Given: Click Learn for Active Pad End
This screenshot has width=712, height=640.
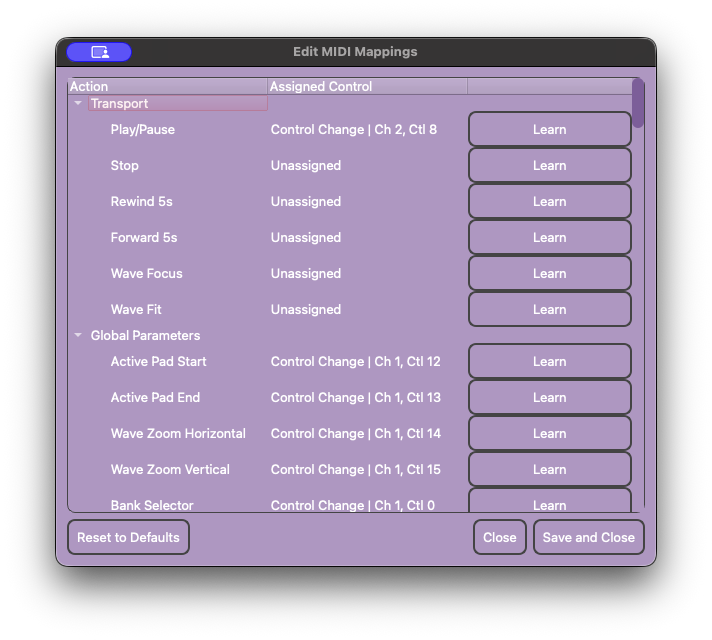Looking at the screenshot, I should pos(549,397).
